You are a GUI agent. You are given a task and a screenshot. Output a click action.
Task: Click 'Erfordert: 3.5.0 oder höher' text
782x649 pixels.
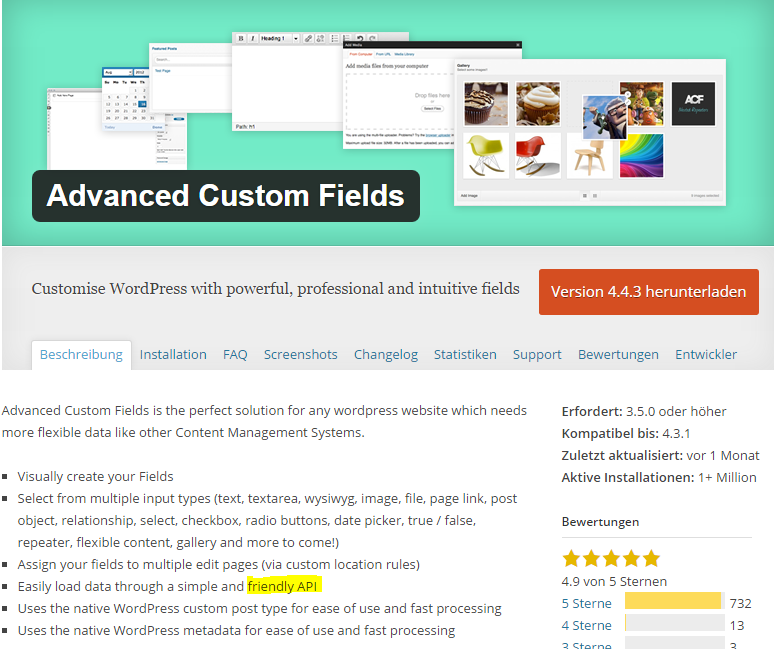coord(644,412)
